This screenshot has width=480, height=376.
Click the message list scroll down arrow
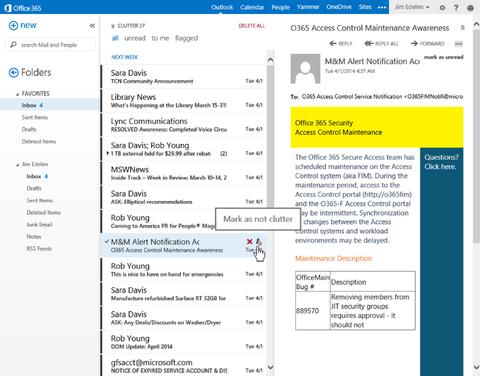(270, 367)
